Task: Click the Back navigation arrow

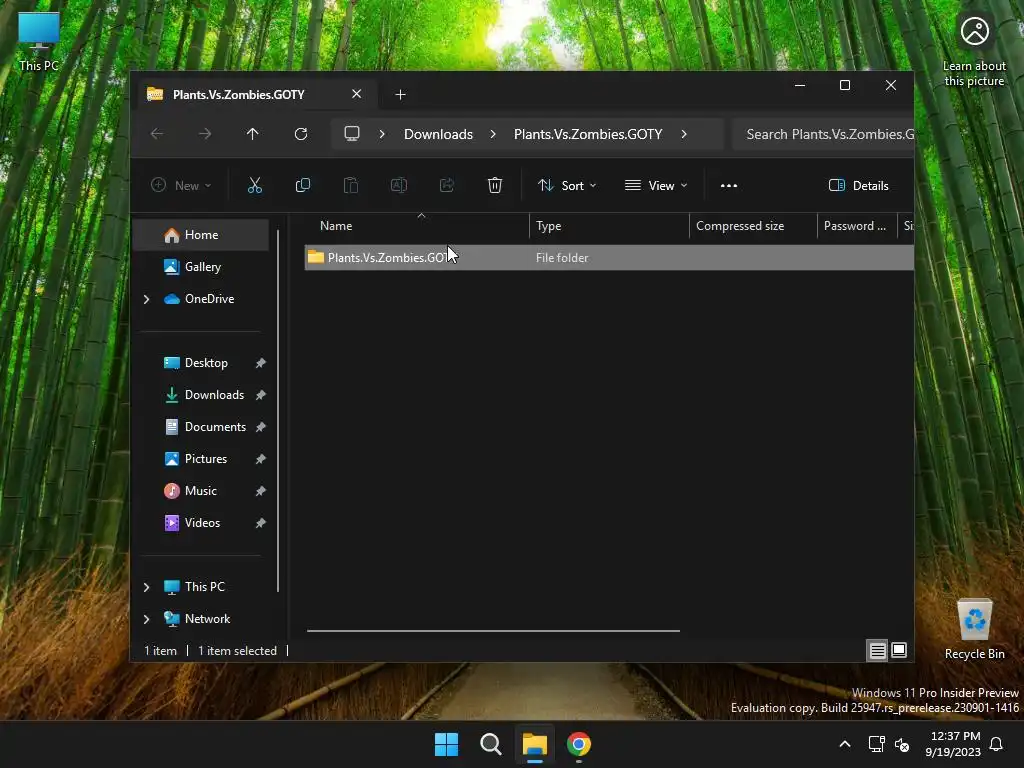Action: click(157, 134)
